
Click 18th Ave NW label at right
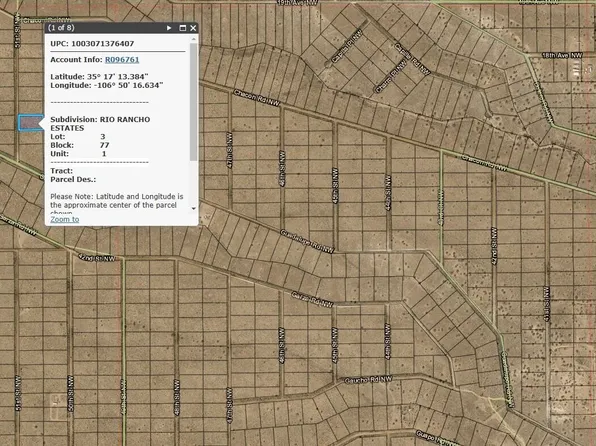[562, 56]
